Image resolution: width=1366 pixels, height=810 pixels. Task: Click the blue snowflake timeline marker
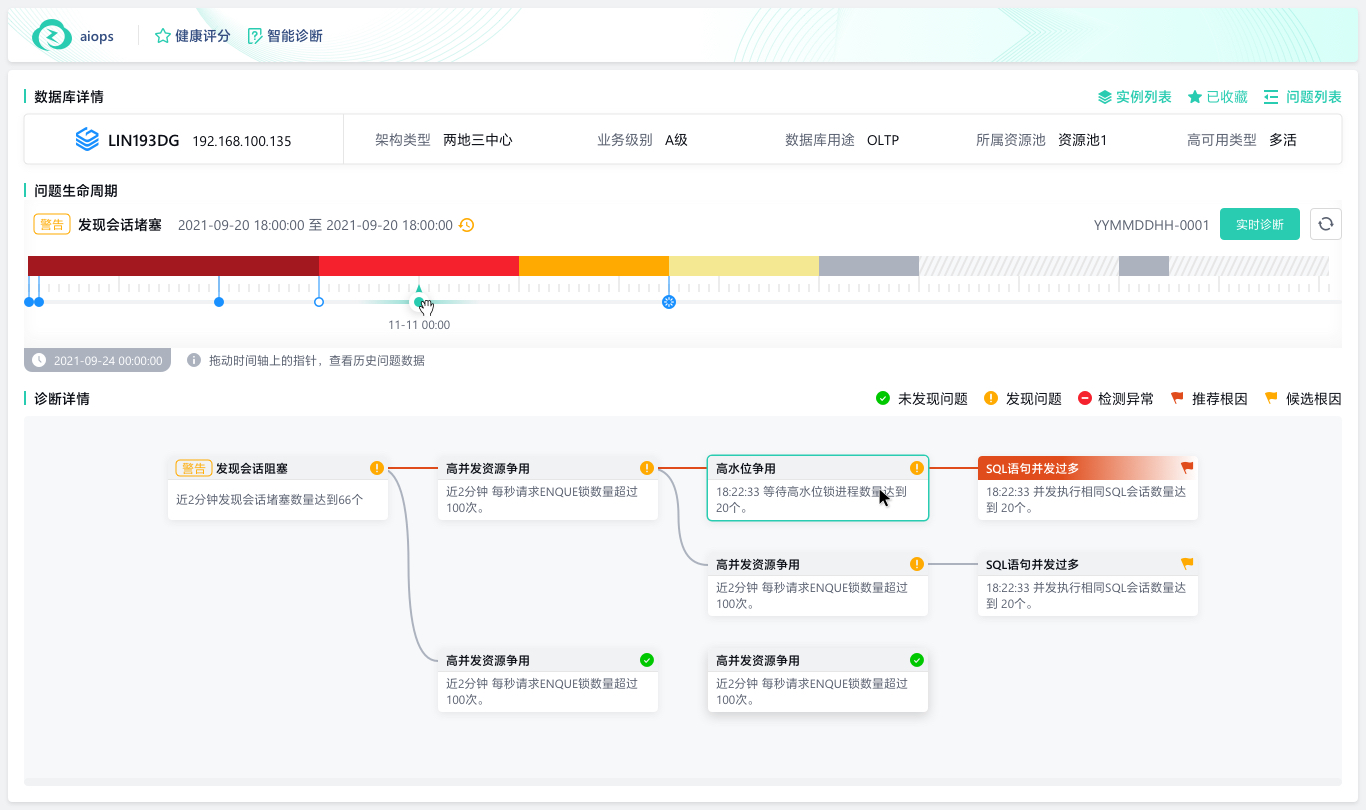[x=669, y=302]
